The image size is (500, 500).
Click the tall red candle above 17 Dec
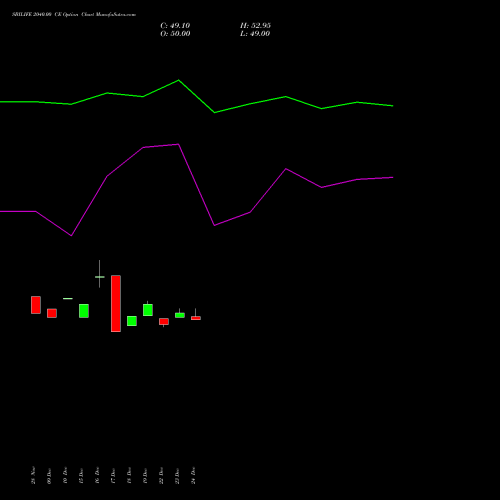(116, 304)
